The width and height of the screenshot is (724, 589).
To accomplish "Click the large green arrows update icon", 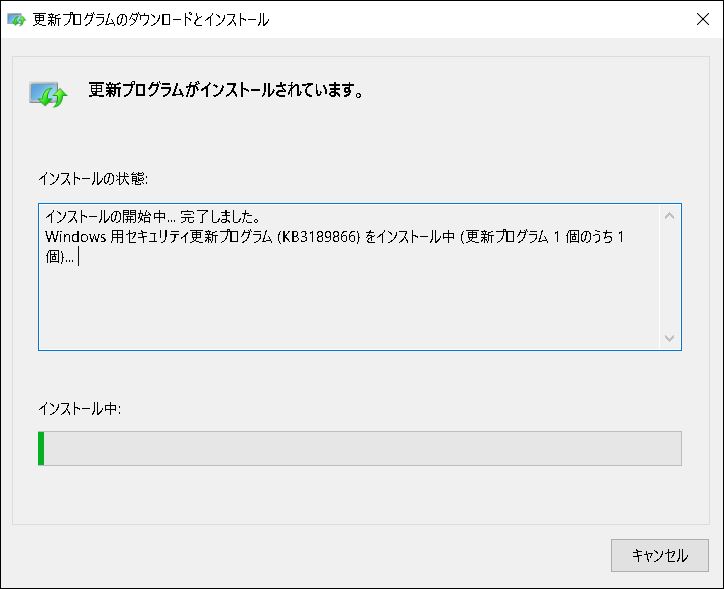I will pyautogui.click(x=48, y=94).
